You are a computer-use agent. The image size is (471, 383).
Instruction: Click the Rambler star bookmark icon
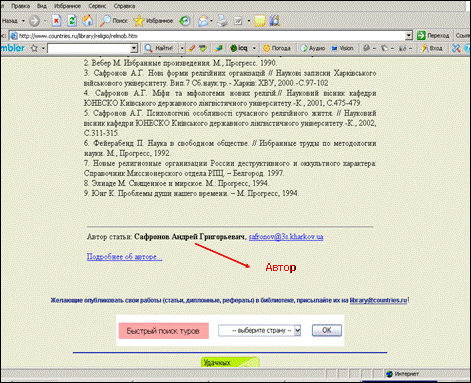click(x=34, y=48)
